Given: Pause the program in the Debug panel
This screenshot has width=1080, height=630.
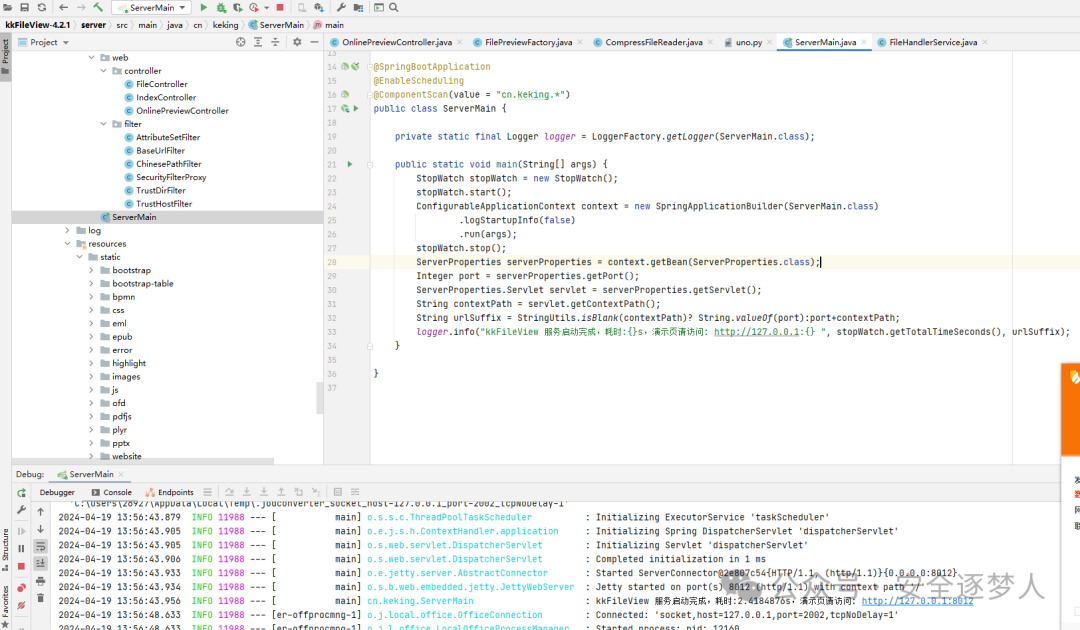Looking at the screenshot, I should [x=21, y=549].
